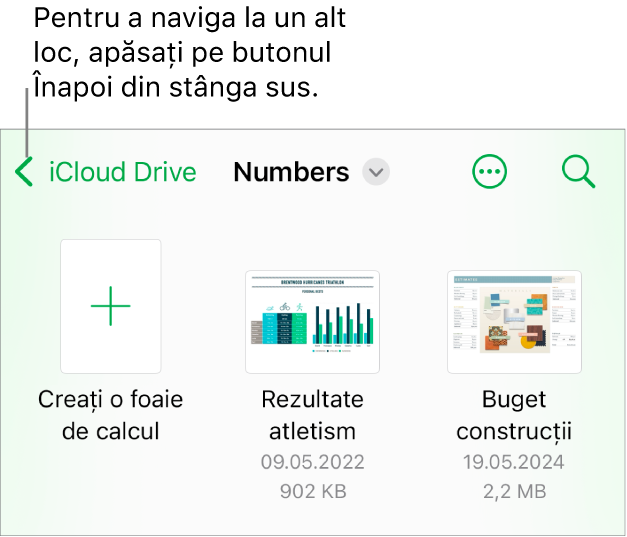Tap the search magnifier icon
The height and width of the screenshot is (537, 627).
578,172
